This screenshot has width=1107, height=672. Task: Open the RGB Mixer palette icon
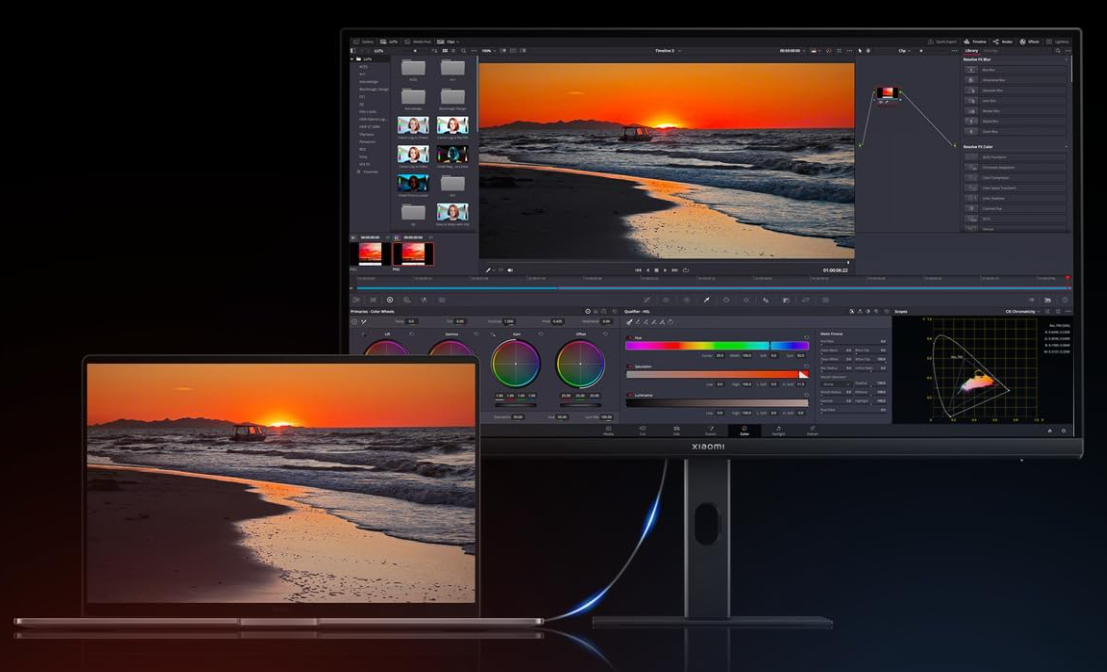tap(424, 300)
